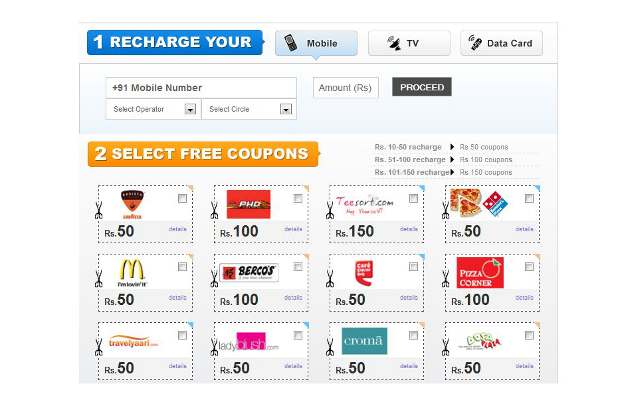The height and width of the screenshot is (400, 620).
Task: Click the Croma coupon logo
Action: [364, 341]
